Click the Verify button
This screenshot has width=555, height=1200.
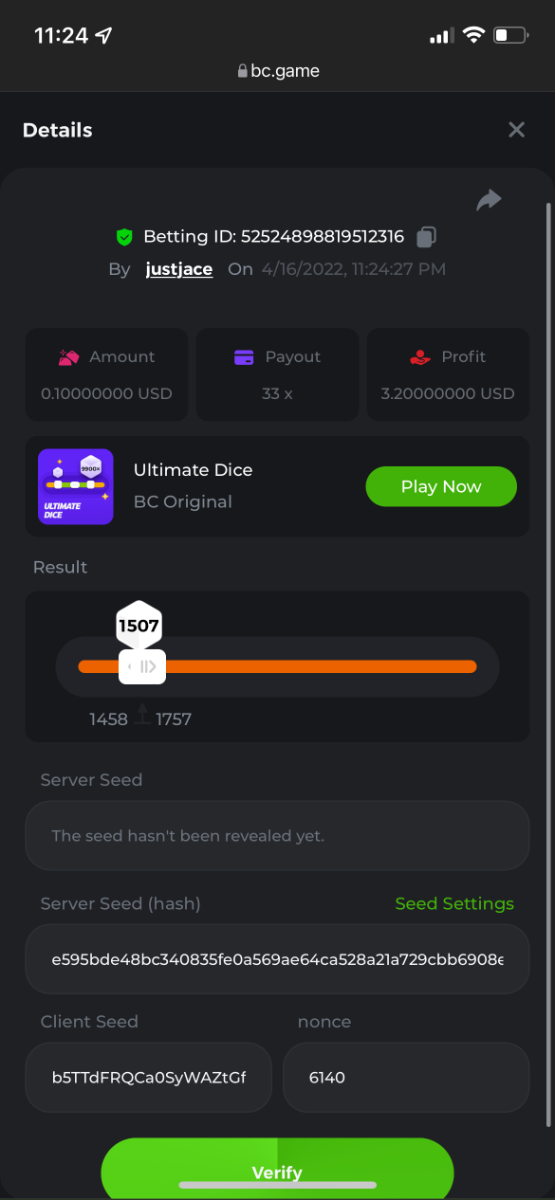coord(277,1168)
